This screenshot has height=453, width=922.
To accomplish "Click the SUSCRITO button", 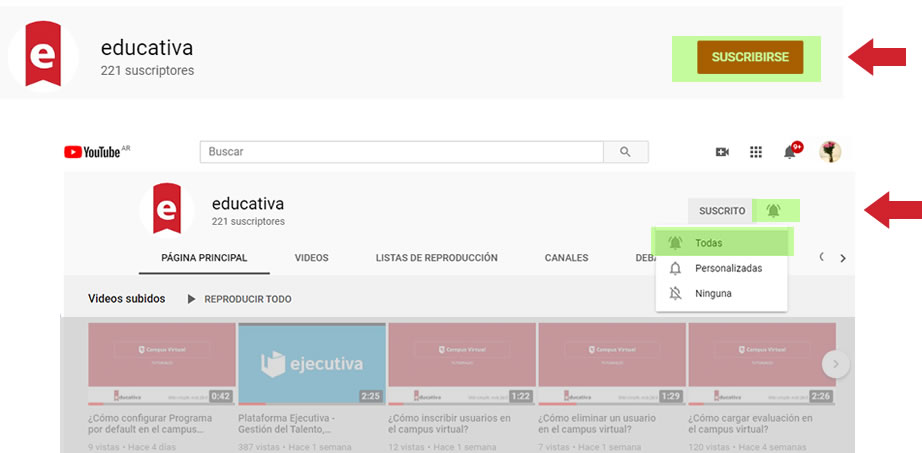I will pyautogui.click(x=721, y=211).
